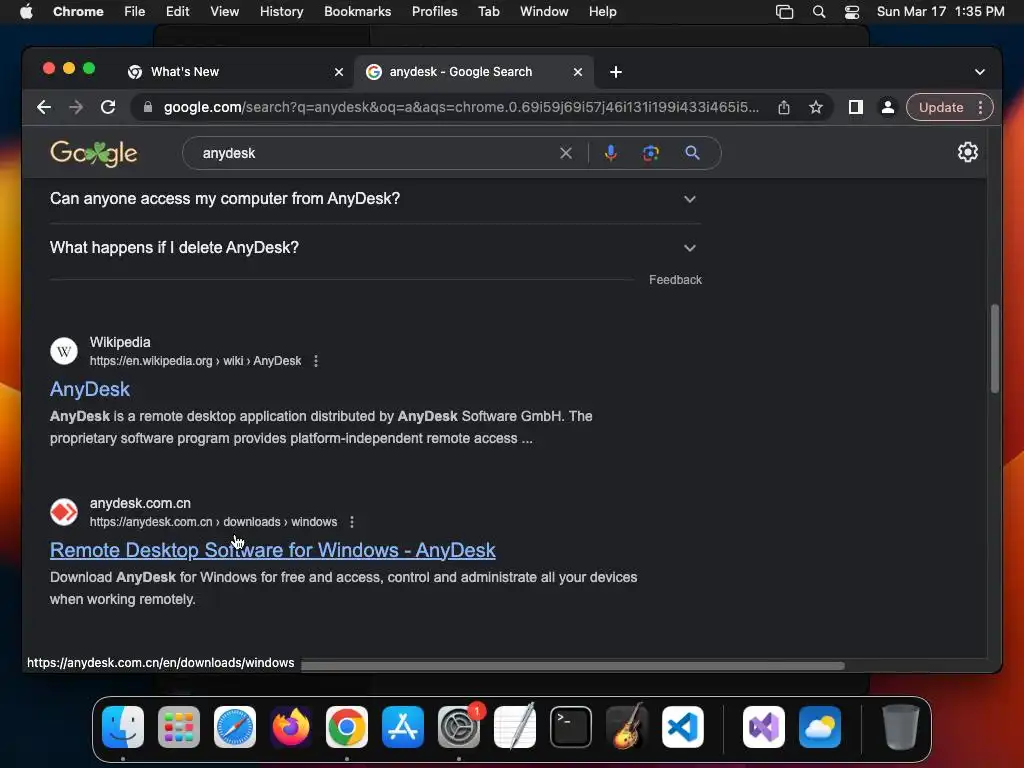This screenshot has width=1024, height=768.
Task: Close the anydesk - Google Search tab
Action: pos(578,72)
